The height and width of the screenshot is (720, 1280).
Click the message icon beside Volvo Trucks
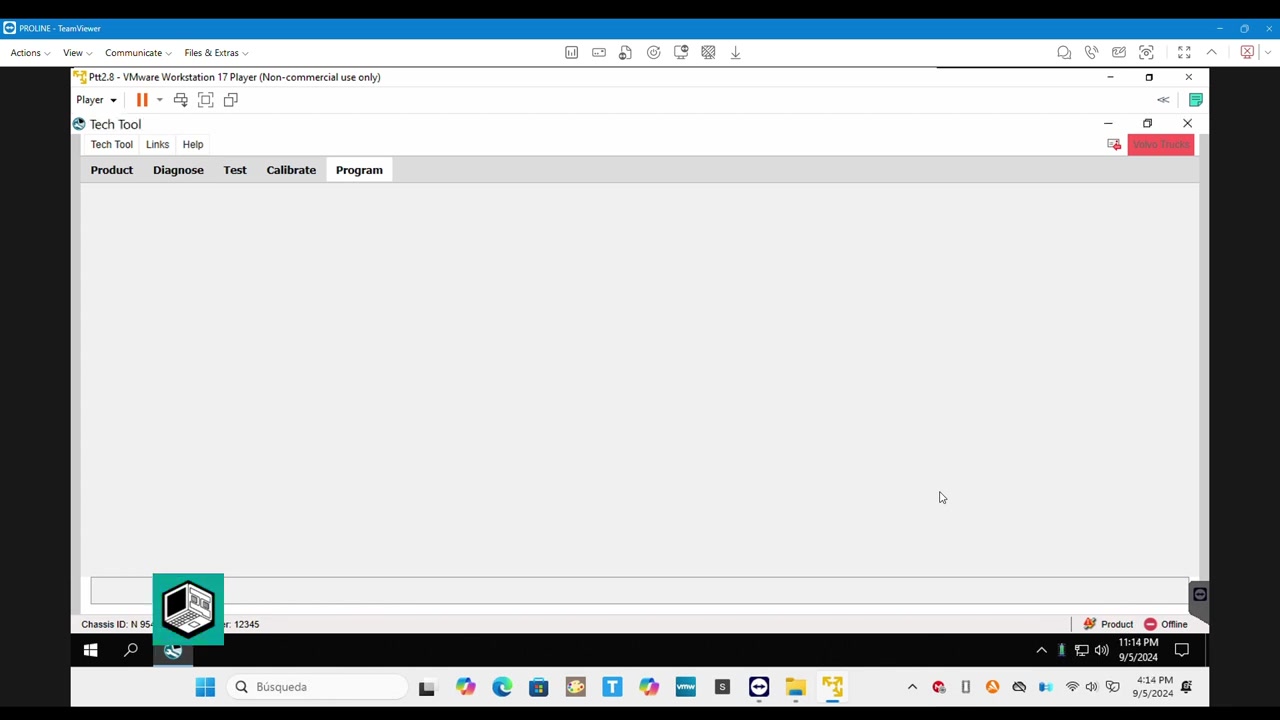coord(1114,144)
